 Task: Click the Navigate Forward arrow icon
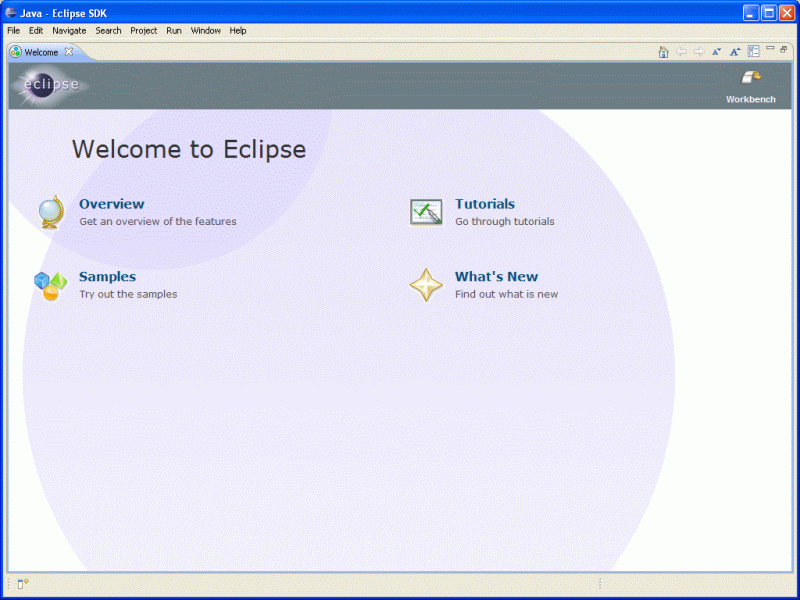click(x=699, y=52)
